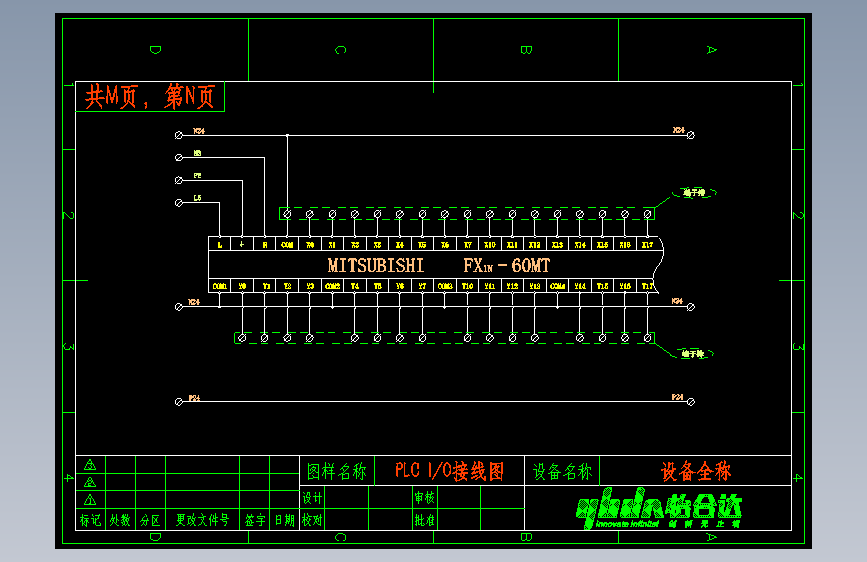Select the 更改文件号 column header
The width and height of the screenshot is (867, 562).
click(202, 520)
